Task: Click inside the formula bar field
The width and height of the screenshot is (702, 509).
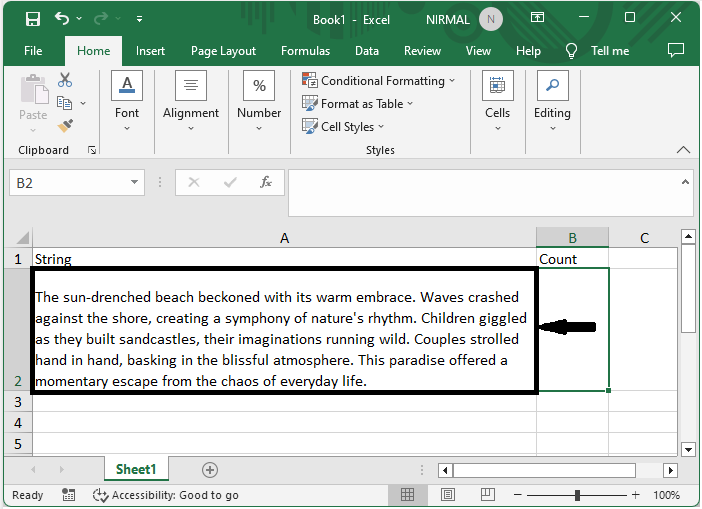Action: (480, 192)
